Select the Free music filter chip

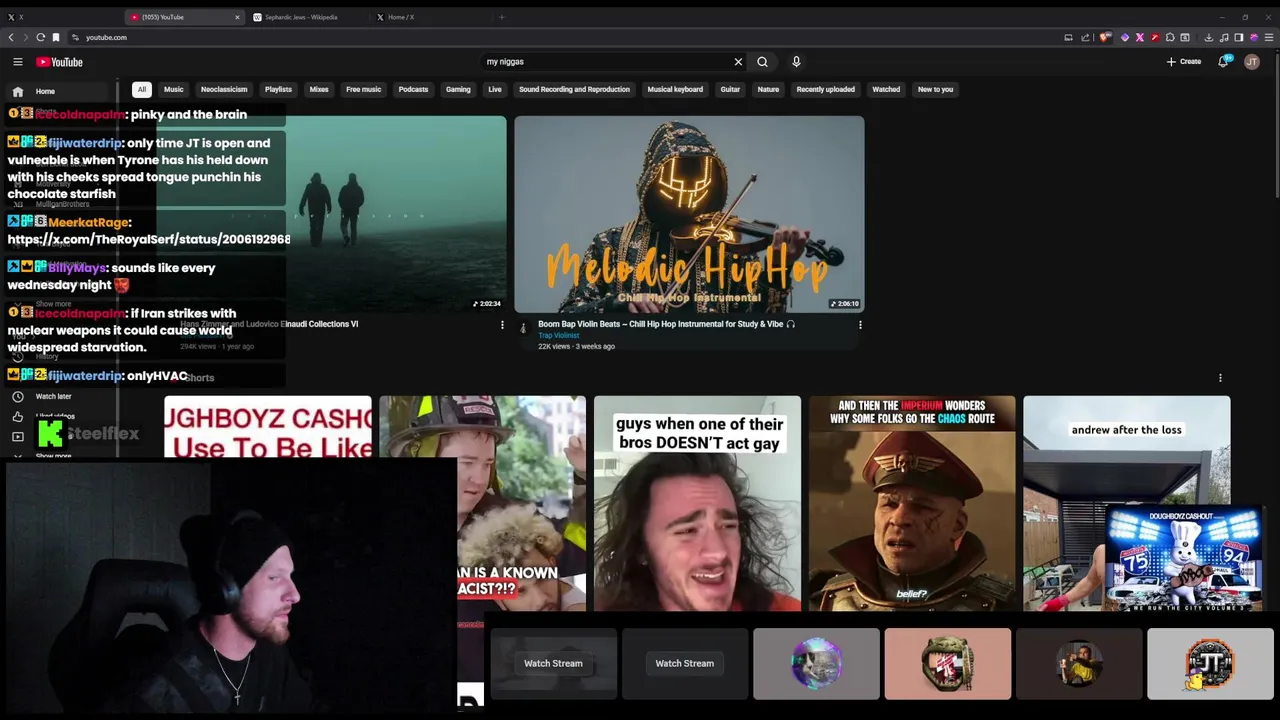coord(363,89)
